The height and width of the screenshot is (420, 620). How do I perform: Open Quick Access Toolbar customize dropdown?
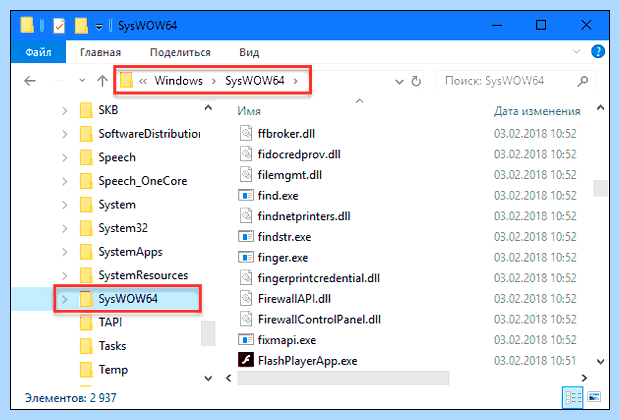(99, 27)
